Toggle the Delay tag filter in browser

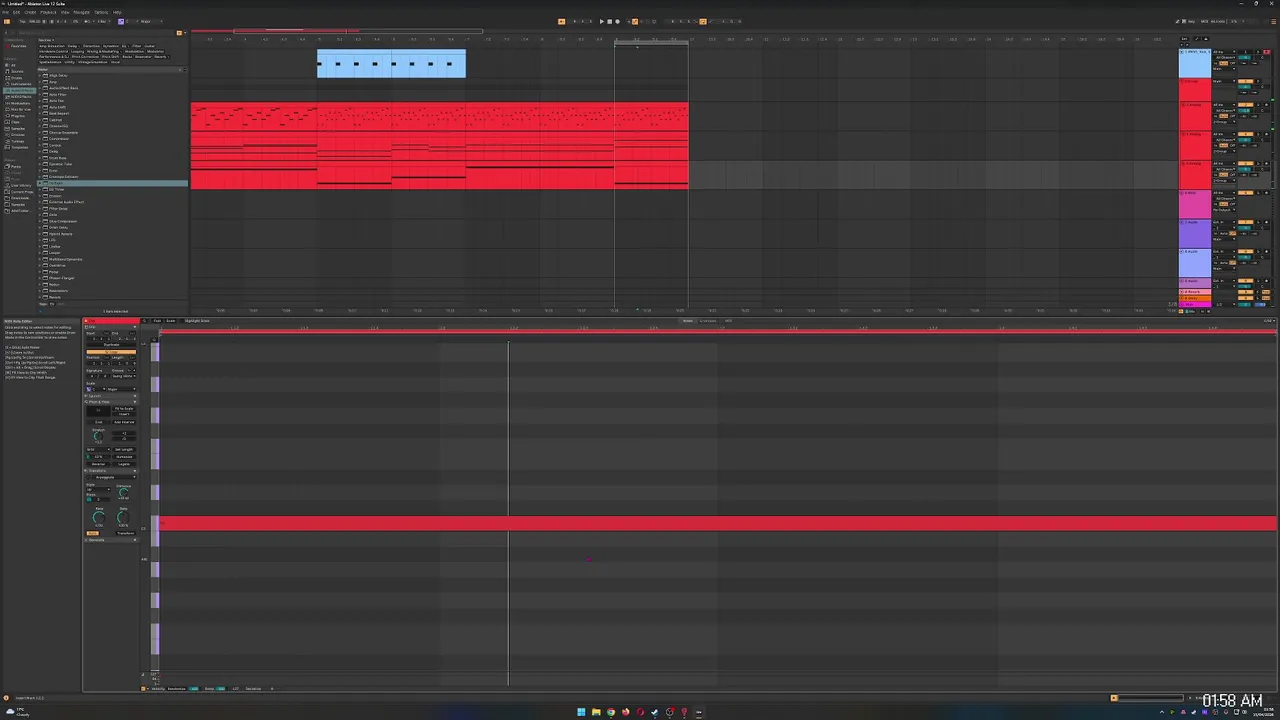74,46
